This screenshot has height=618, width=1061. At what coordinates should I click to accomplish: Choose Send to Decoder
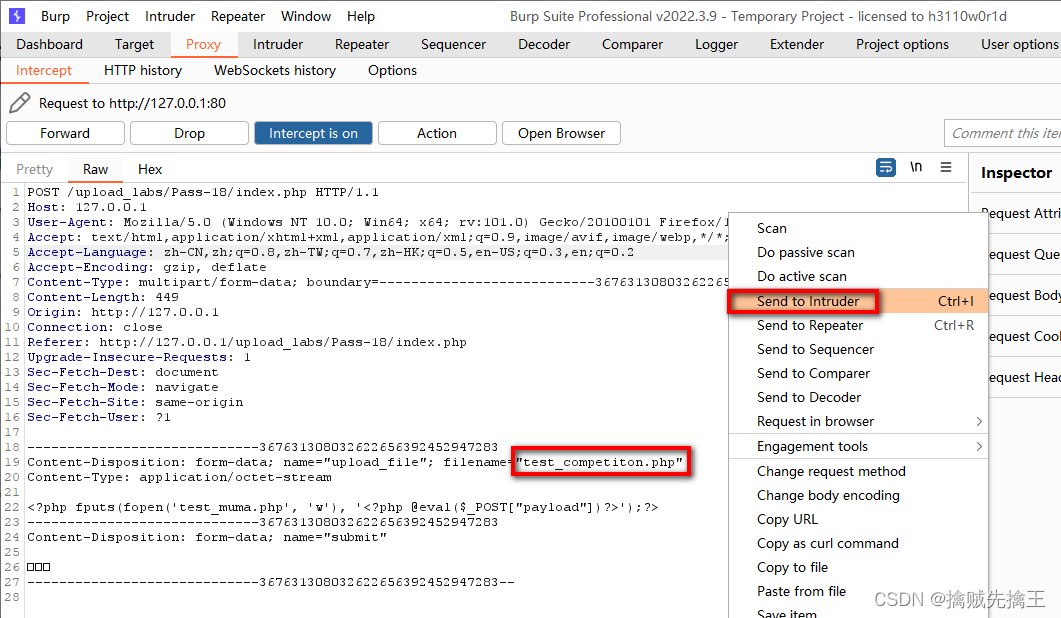point(858,397)
